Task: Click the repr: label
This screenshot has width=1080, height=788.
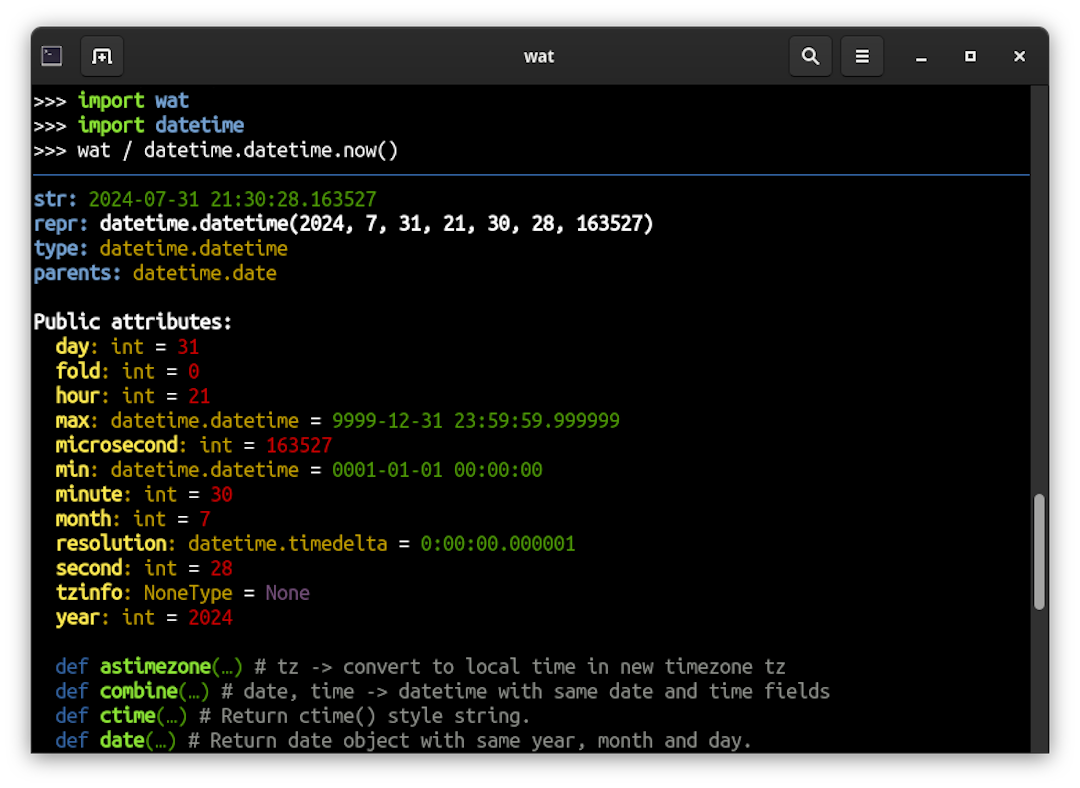Action: [59, 223]
